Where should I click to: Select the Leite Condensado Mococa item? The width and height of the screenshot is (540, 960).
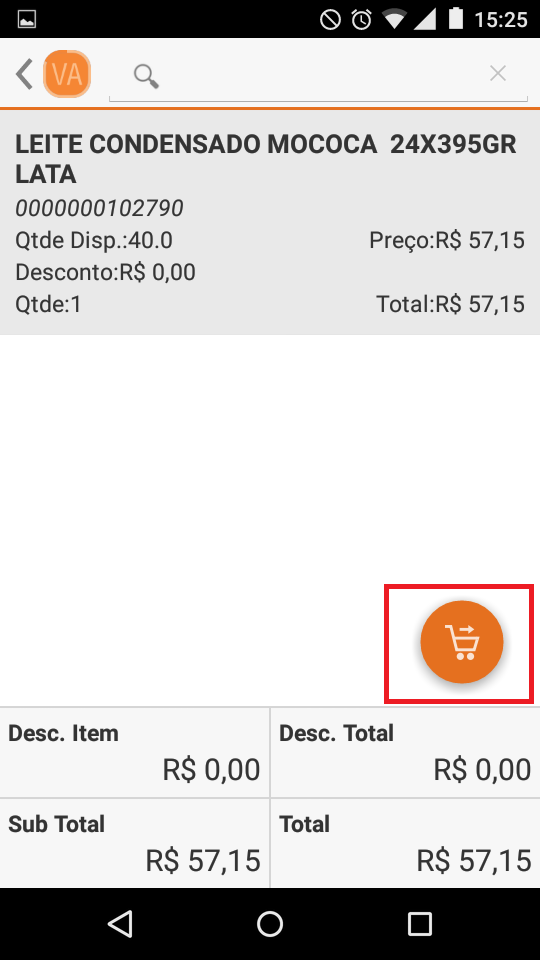(x=270, y=223)
